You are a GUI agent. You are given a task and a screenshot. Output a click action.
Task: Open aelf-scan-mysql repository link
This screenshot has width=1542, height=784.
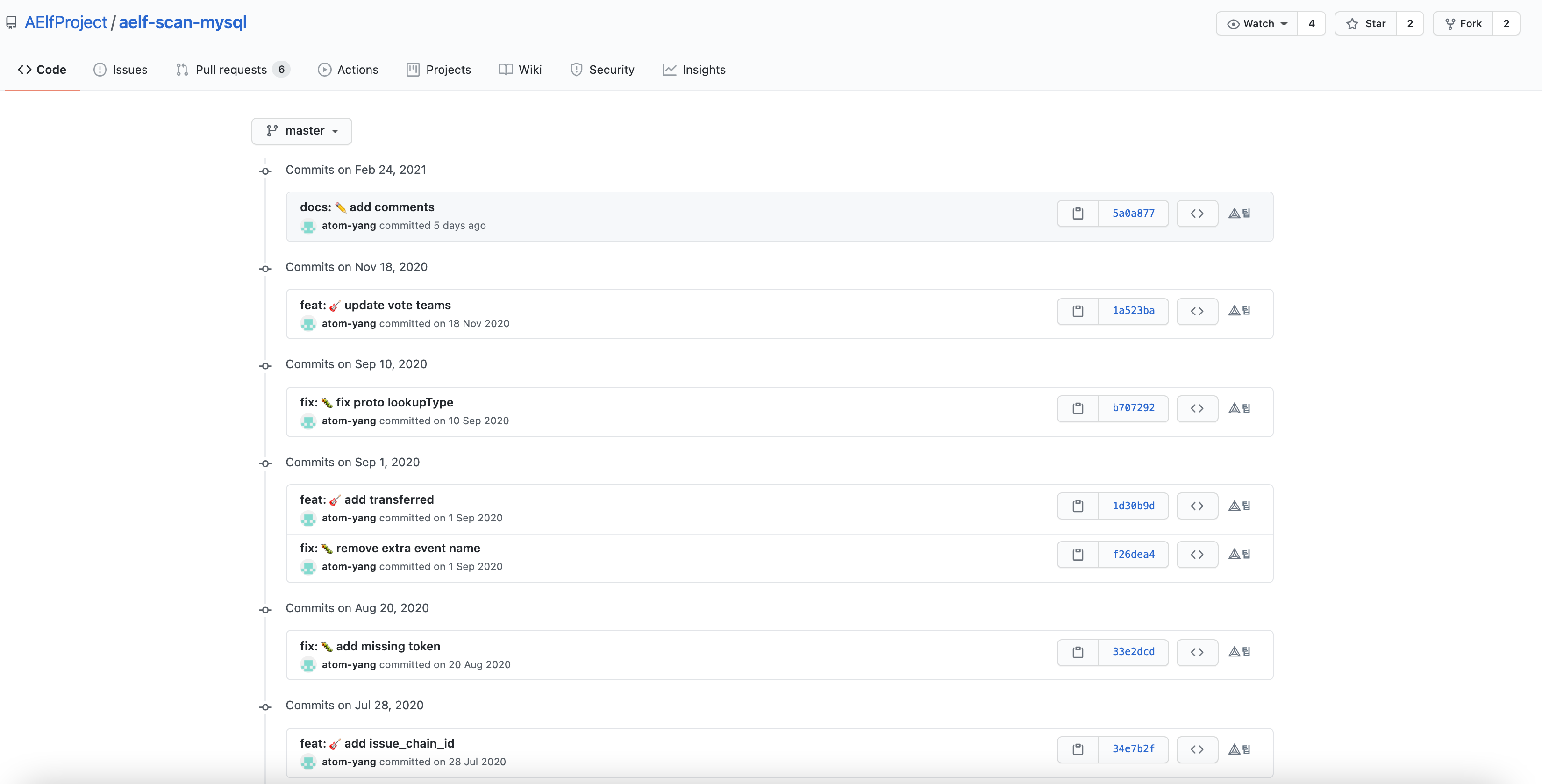(x=183, y=23)
